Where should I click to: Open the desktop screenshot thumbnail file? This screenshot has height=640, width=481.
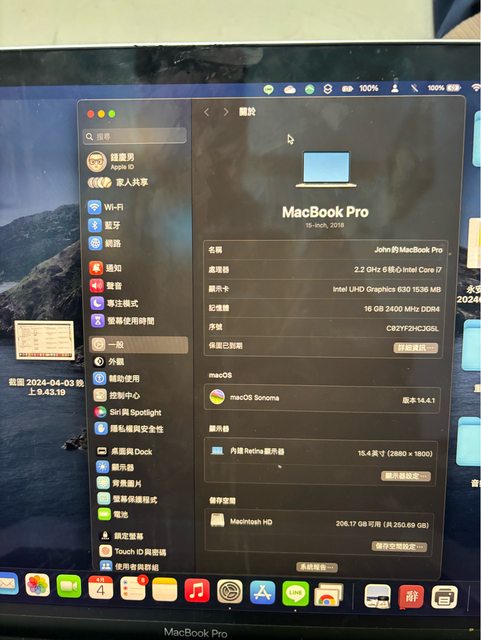point(45,340)
